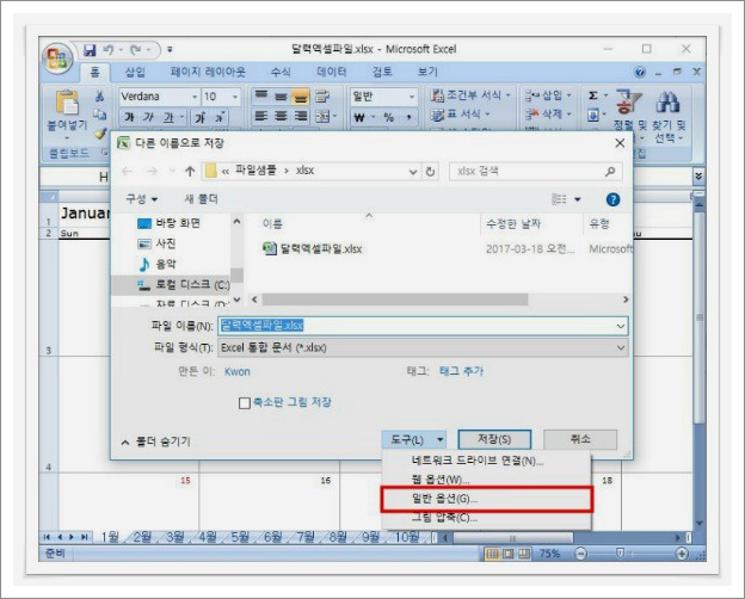Screen dimensions: 745x599
Task: Expand the address path dropdown arrow
Action: 413,171
